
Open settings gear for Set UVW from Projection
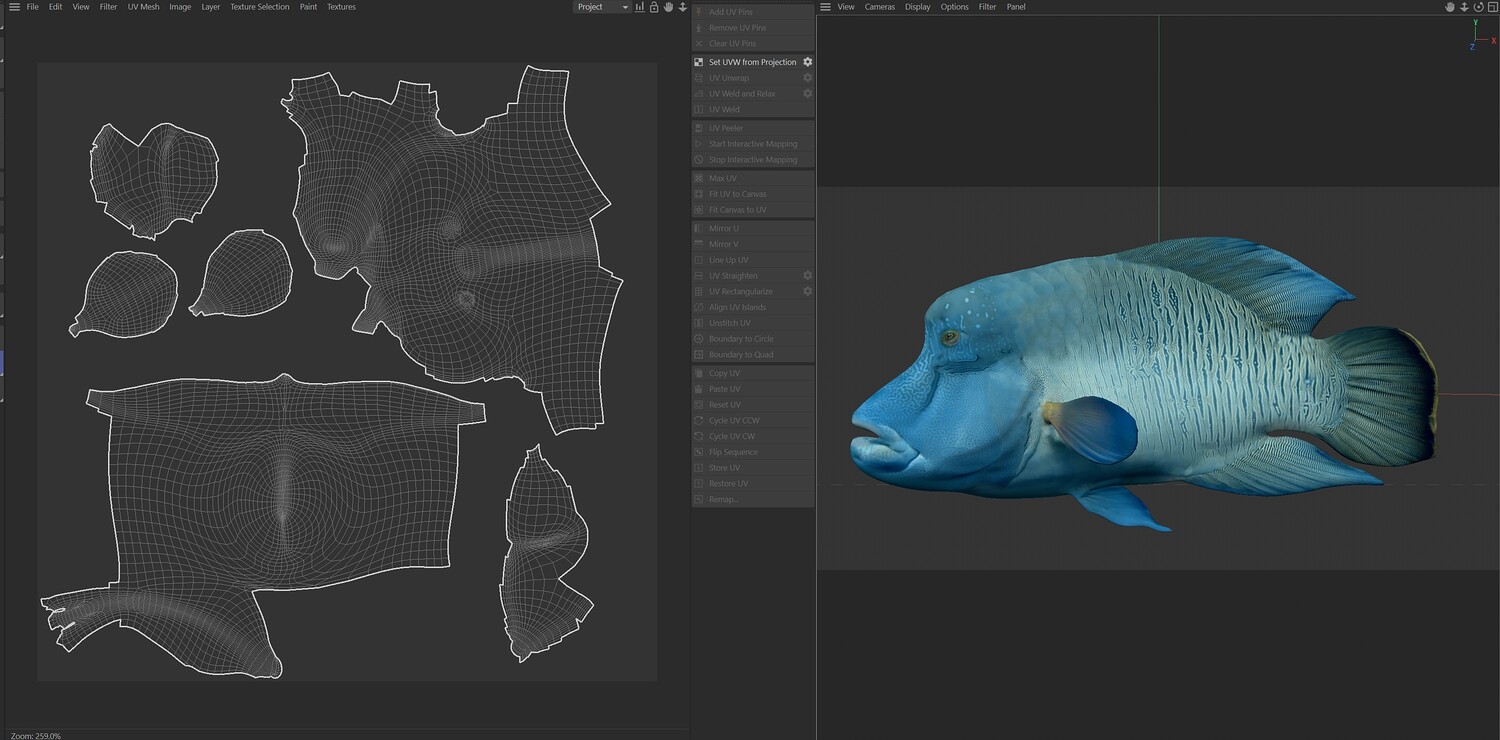coord(808,62)
